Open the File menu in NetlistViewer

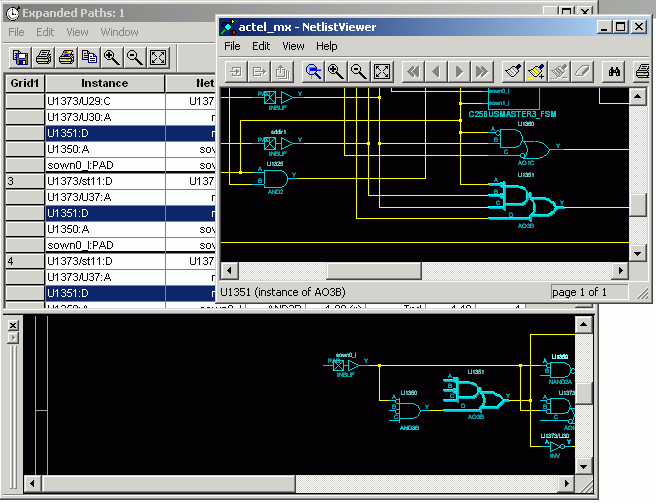click(232, 46)
